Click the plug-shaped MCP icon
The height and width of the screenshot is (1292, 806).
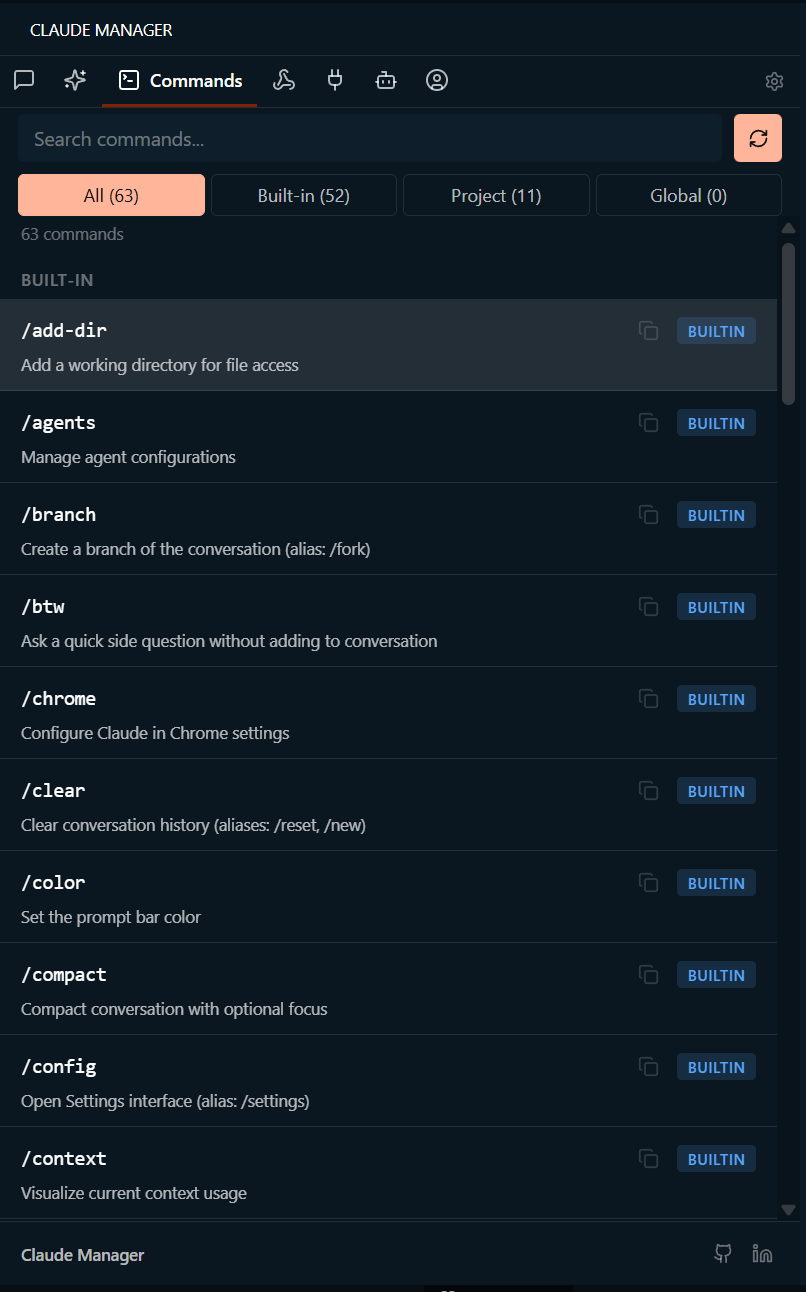[x=335, y=80]
